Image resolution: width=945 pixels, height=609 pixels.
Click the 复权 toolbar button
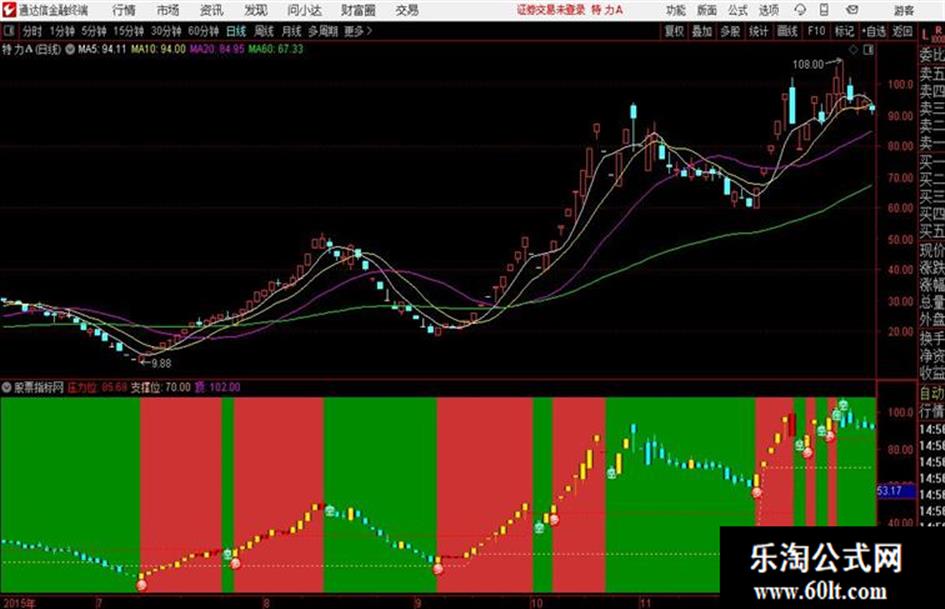tap(674, 31)
